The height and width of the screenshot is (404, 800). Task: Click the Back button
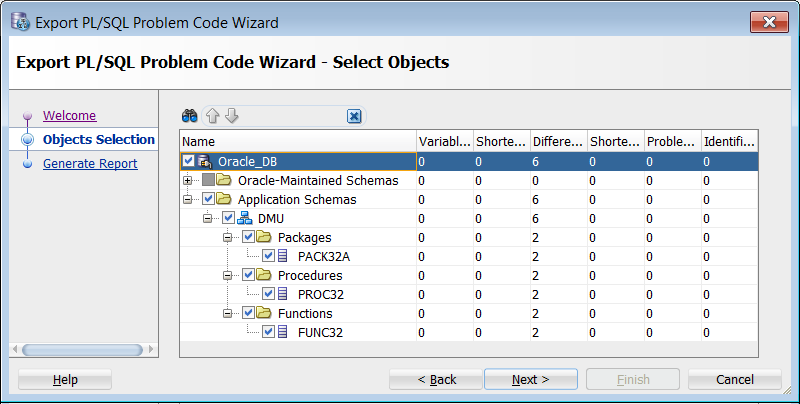(x=436, y=380)
